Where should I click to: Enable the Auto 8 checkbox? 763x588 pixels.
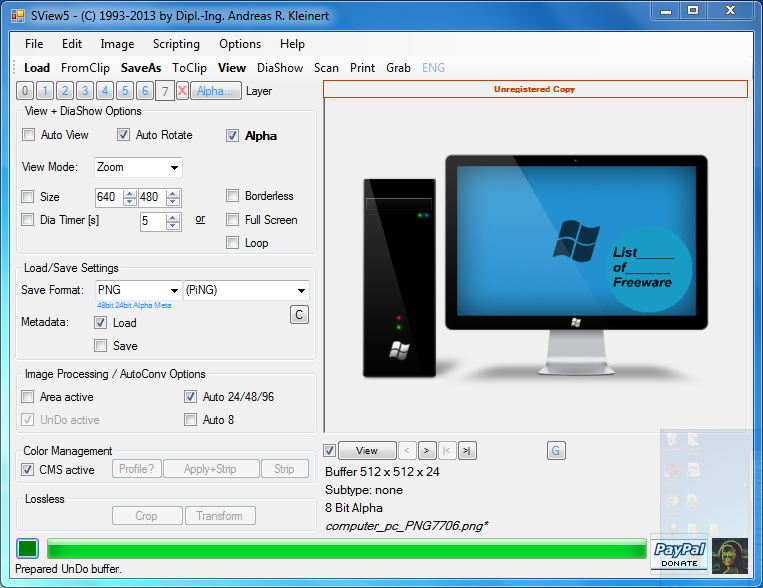coord(191,420)
